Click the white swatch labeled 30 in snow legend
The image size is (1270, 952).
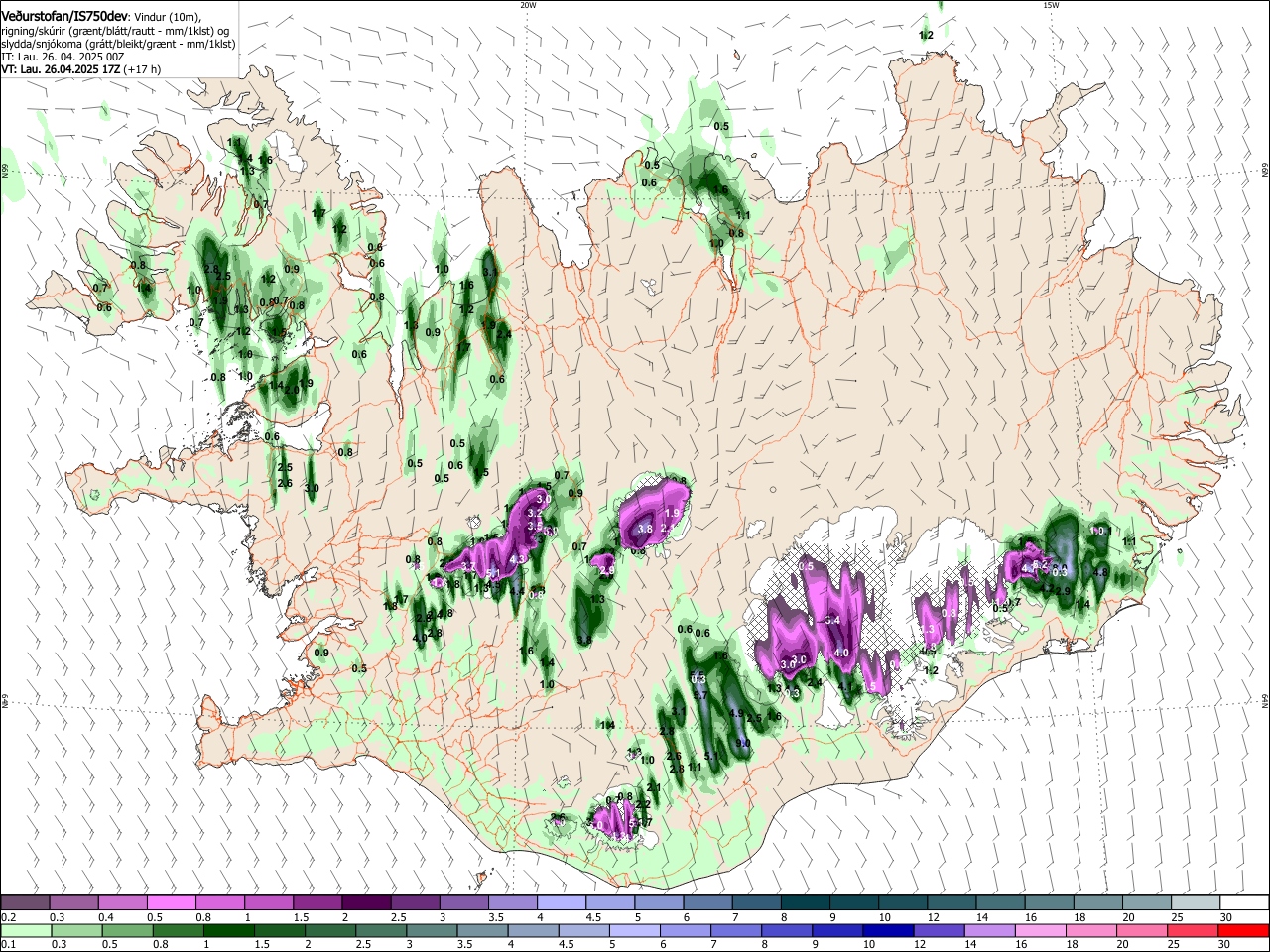click(x=1244, y=902)
